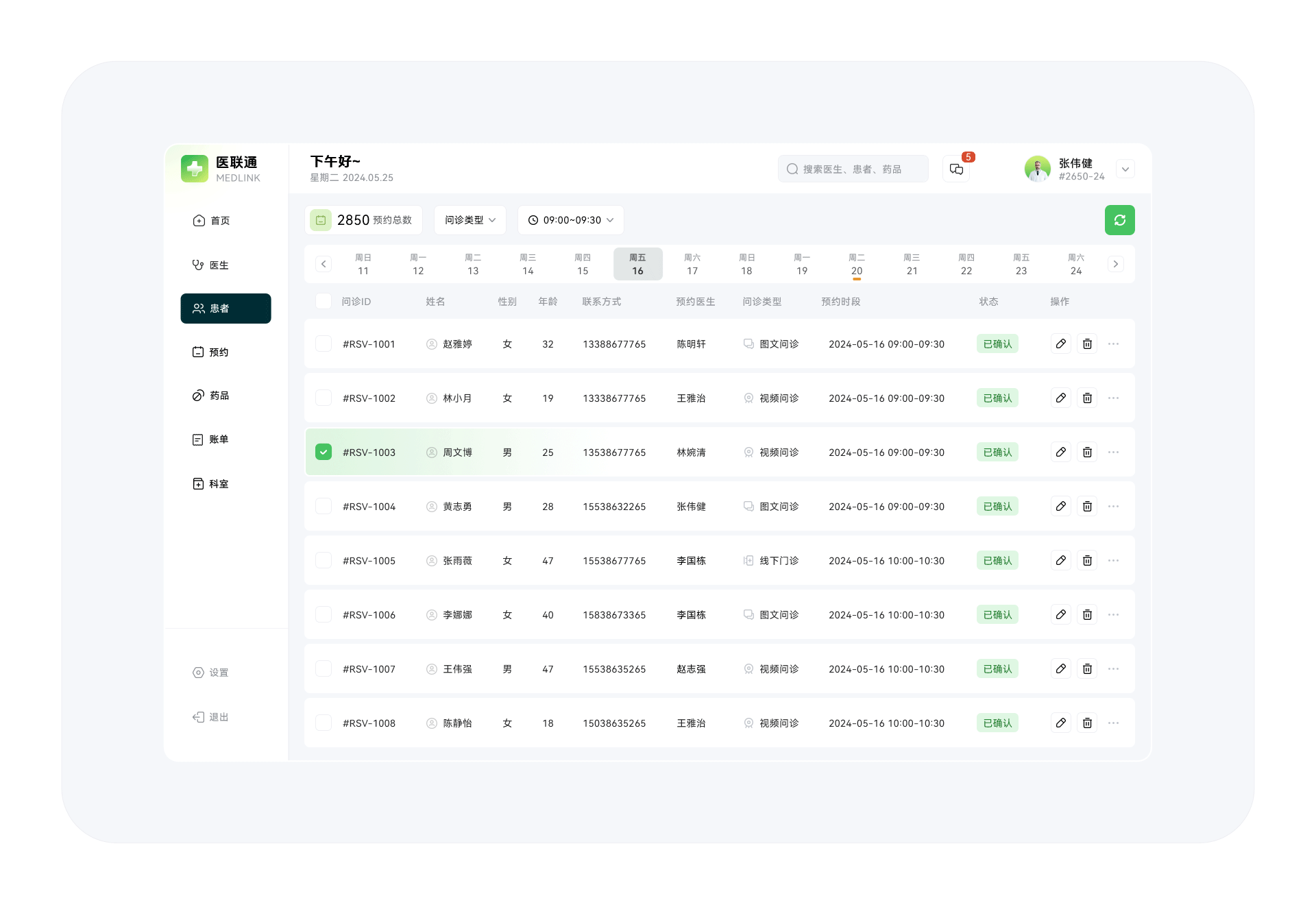
Task: Check the box for #RSV-1005
Action: [x=324, y=560]
